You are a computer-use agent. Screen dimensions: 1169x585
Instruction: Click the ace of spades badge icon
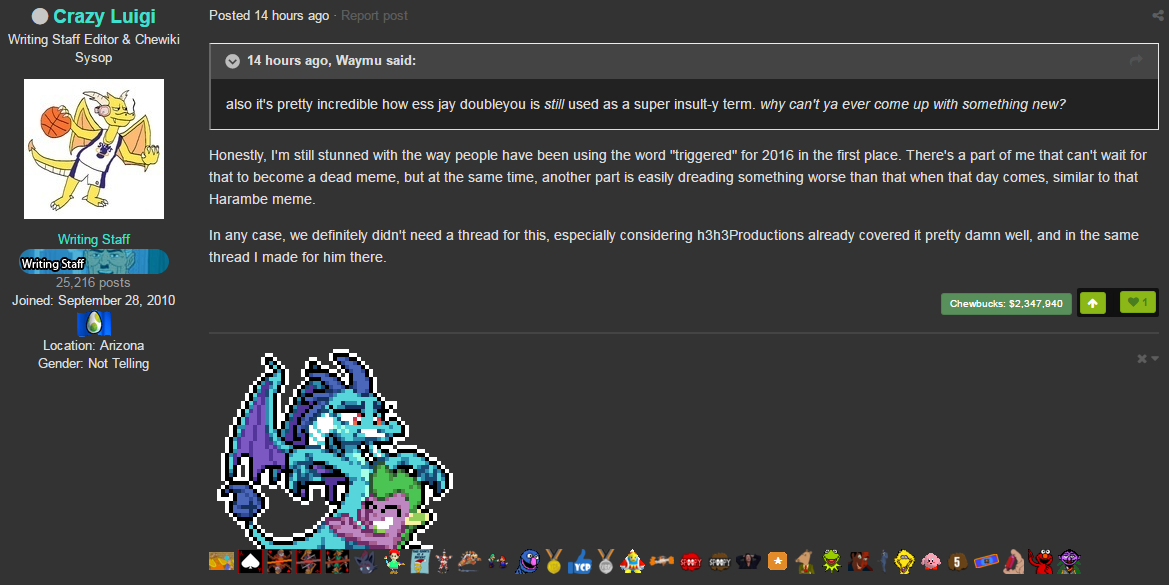tap(250, 561)
